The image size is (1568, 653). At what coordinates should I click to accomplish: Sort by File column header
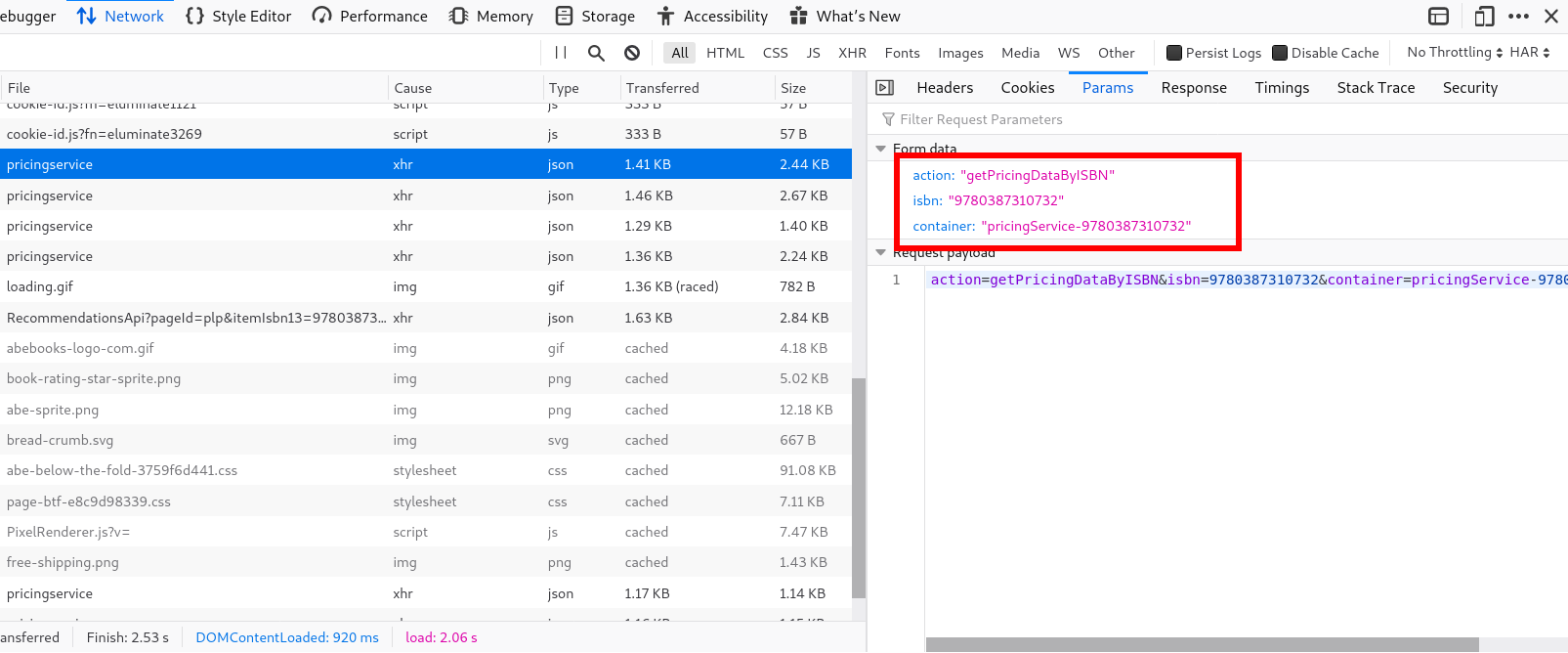(x=193, y=88)
